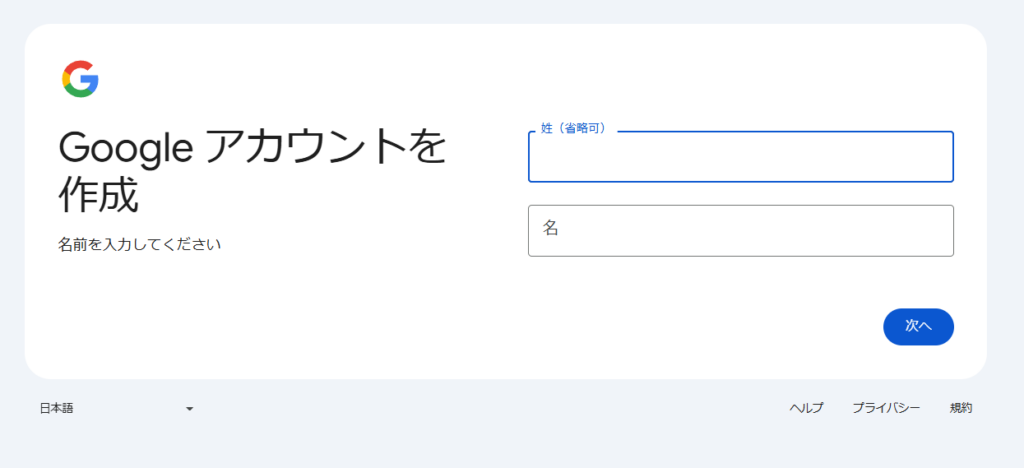The image size is (1024, 468).
Task: Open the 規約 terms link
Action: tap(961, 409)
